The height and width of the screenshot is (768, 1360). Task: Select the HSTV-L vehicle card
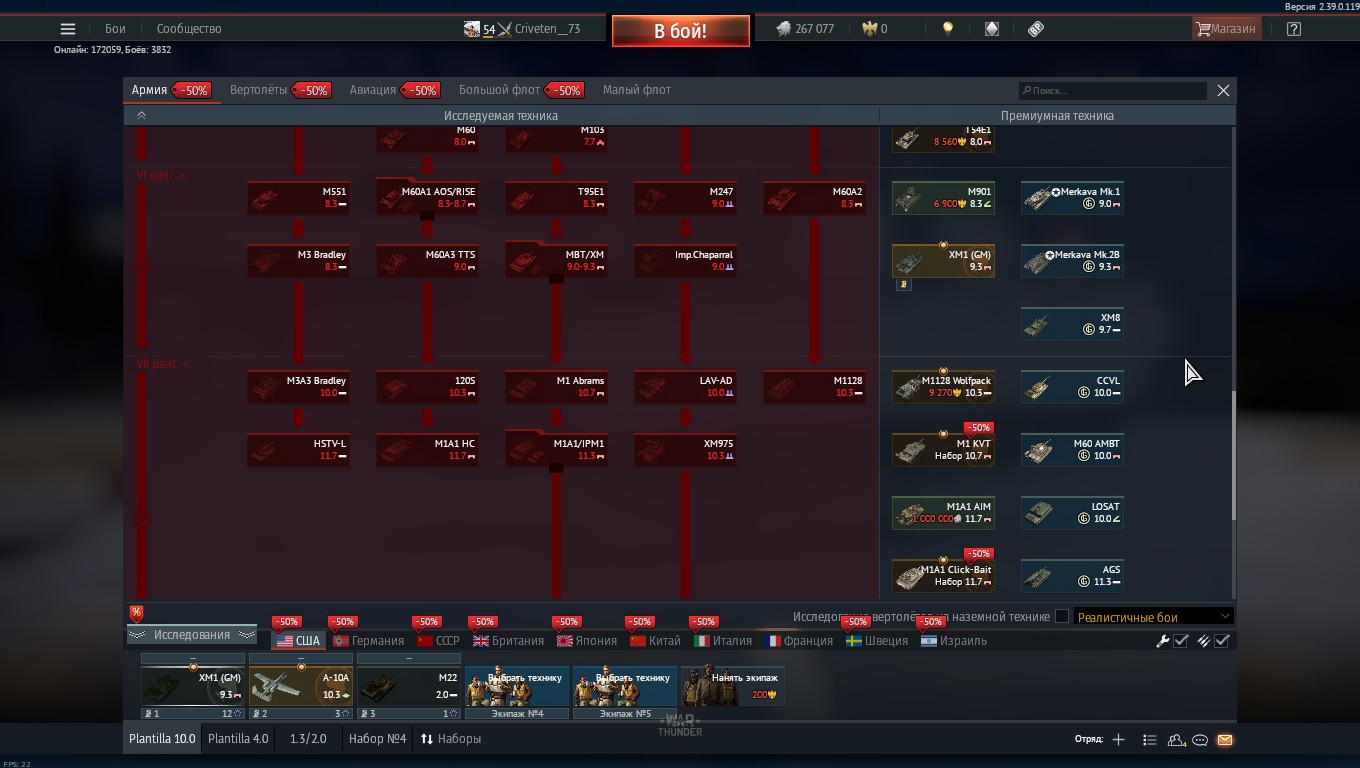[298, 450]
